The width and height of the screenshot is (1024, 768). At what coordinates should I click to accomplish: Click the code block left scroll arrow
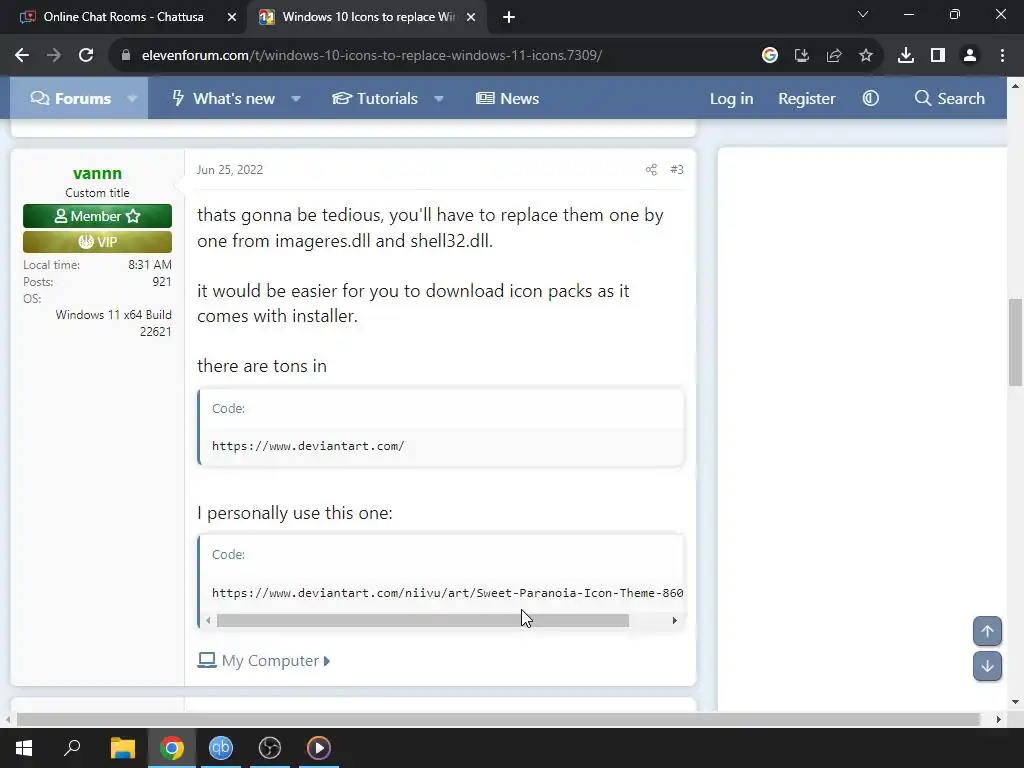[208, 620]
